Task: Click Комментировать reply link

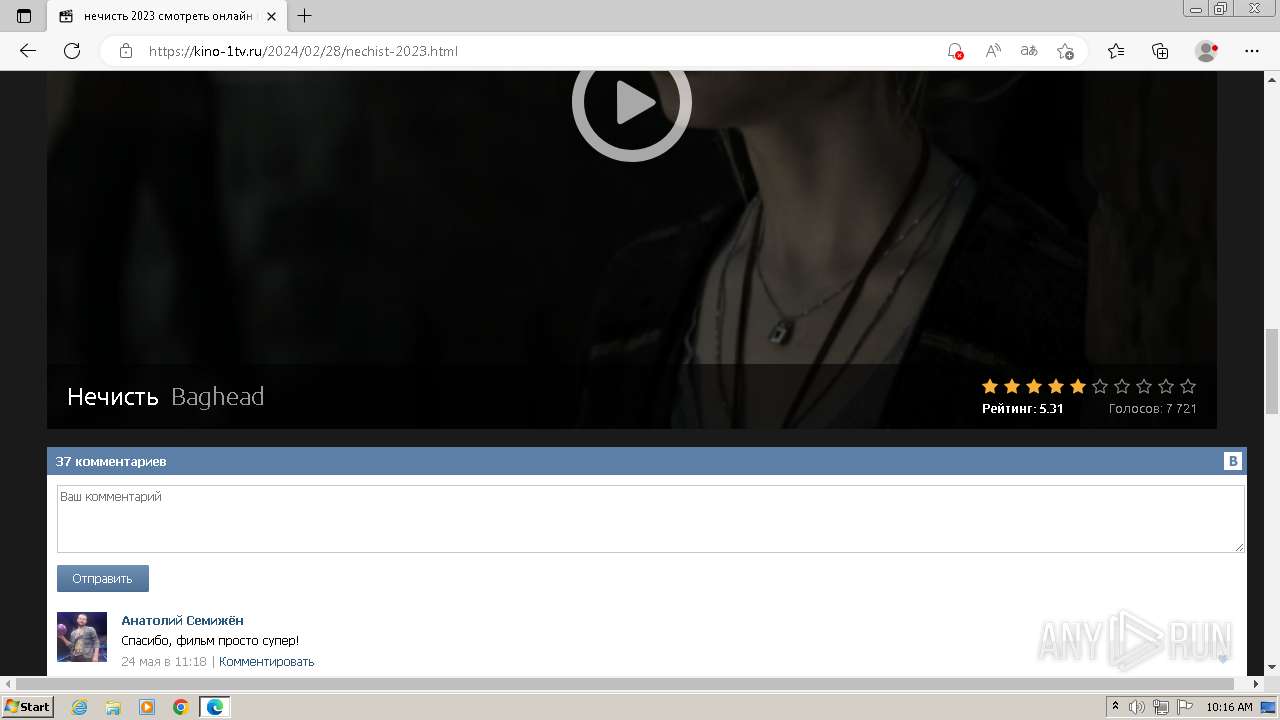Action: [x=267, y=662]
